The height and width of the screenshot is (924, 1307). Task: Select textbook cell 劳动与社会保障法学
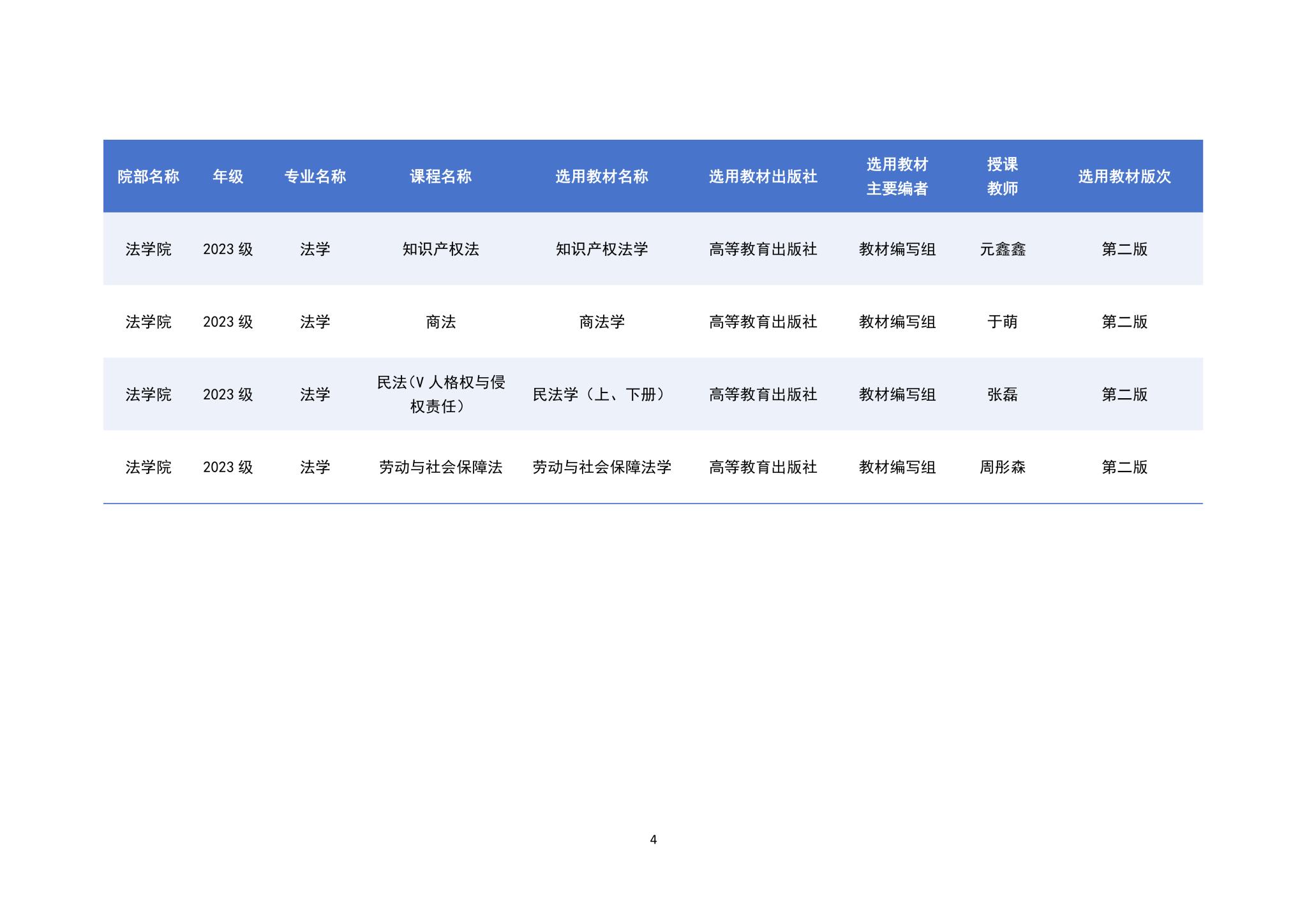click(x=601, y=468)
